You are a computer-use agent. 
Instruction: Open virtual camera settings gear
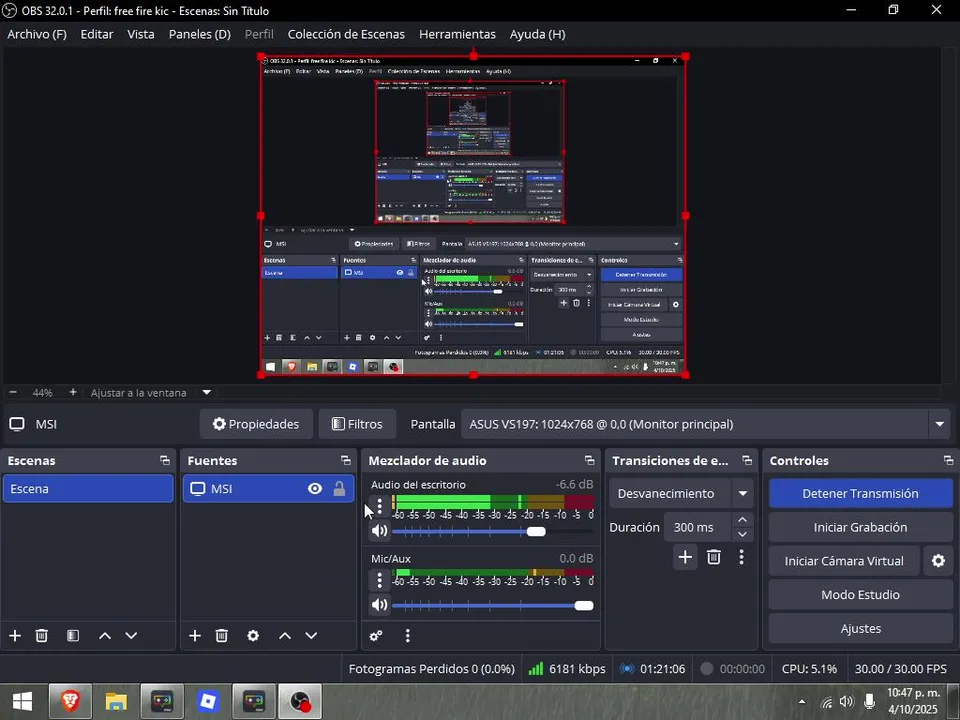[938, 560]
